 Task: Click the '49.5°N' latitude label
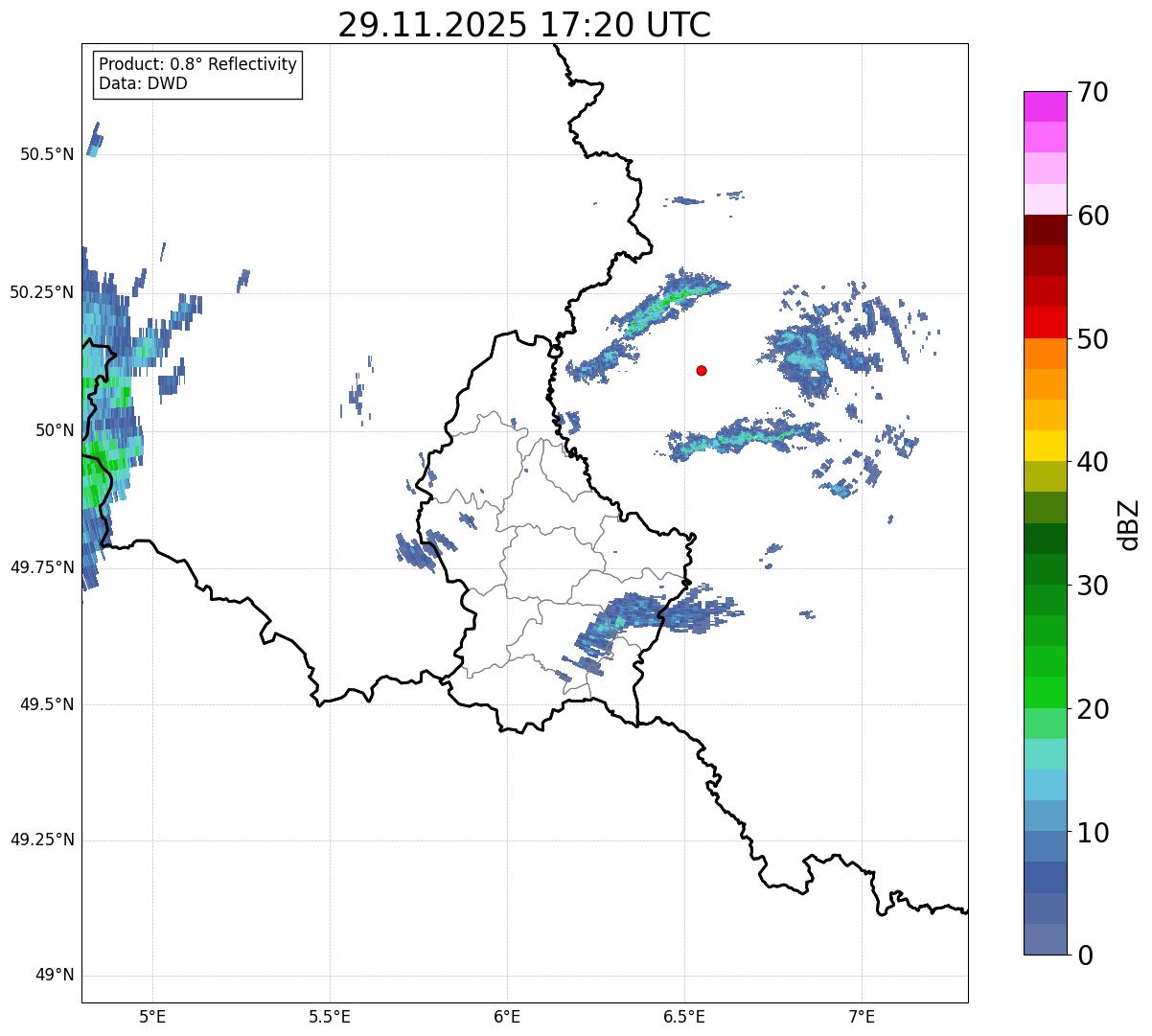pyautogui.click(x=48, y=704)
